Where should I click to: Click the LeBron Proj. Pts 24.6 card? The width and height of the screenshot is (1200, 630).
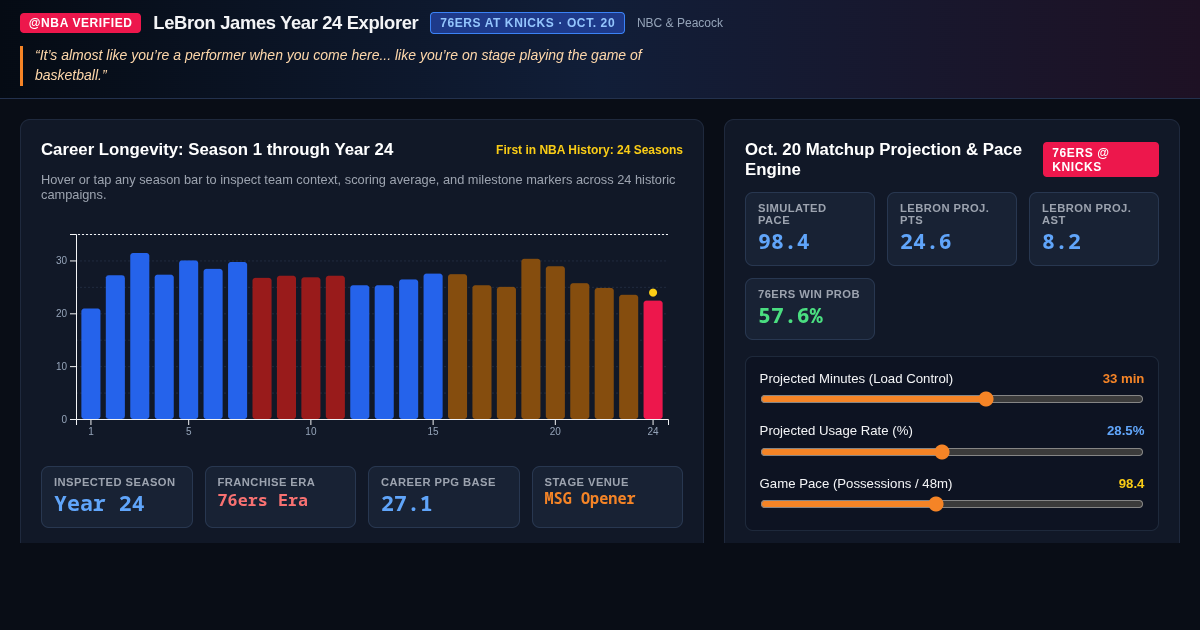952,229
